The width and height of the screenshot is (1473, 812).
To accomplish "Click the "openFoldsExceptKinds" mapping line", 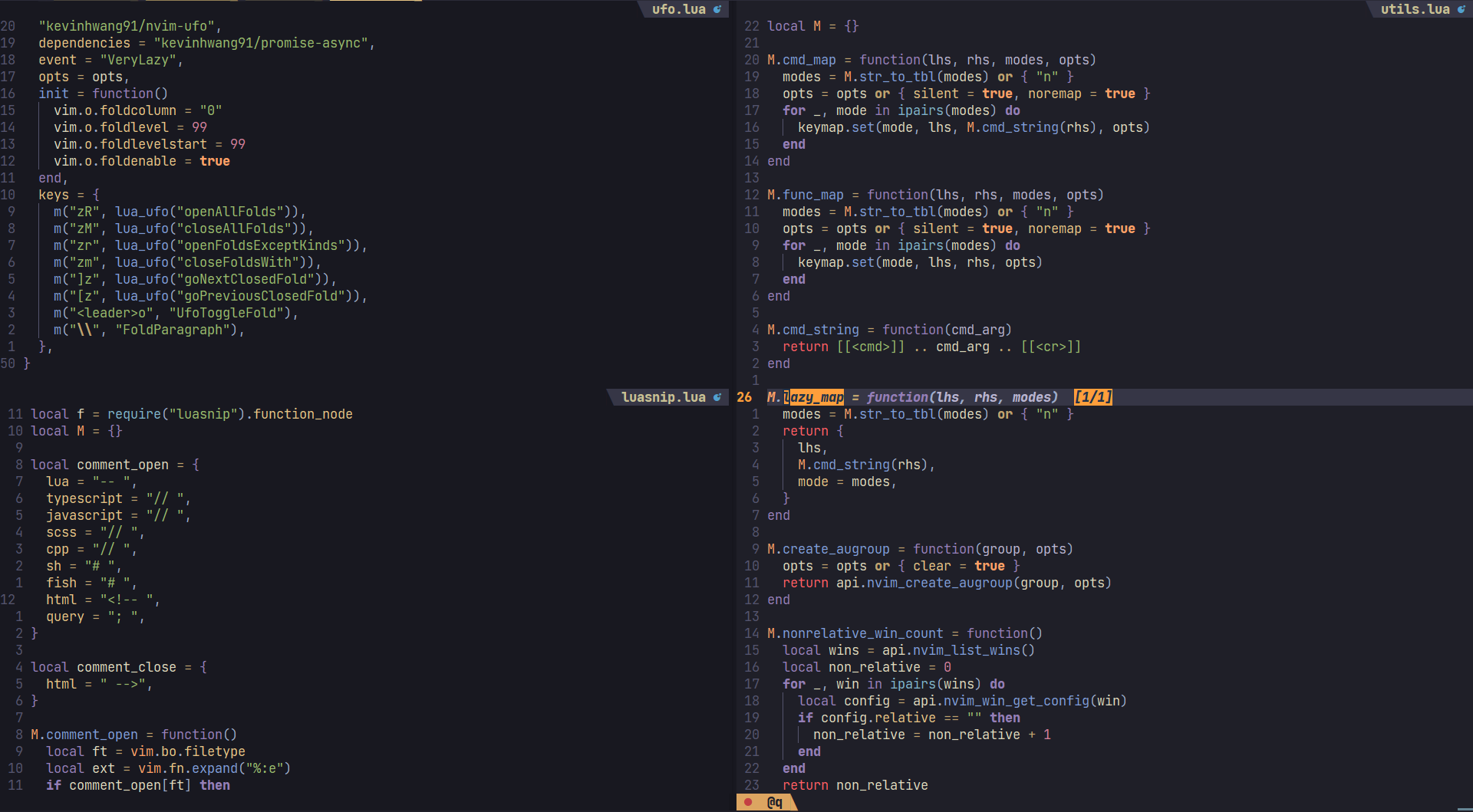I will [211, 245].
